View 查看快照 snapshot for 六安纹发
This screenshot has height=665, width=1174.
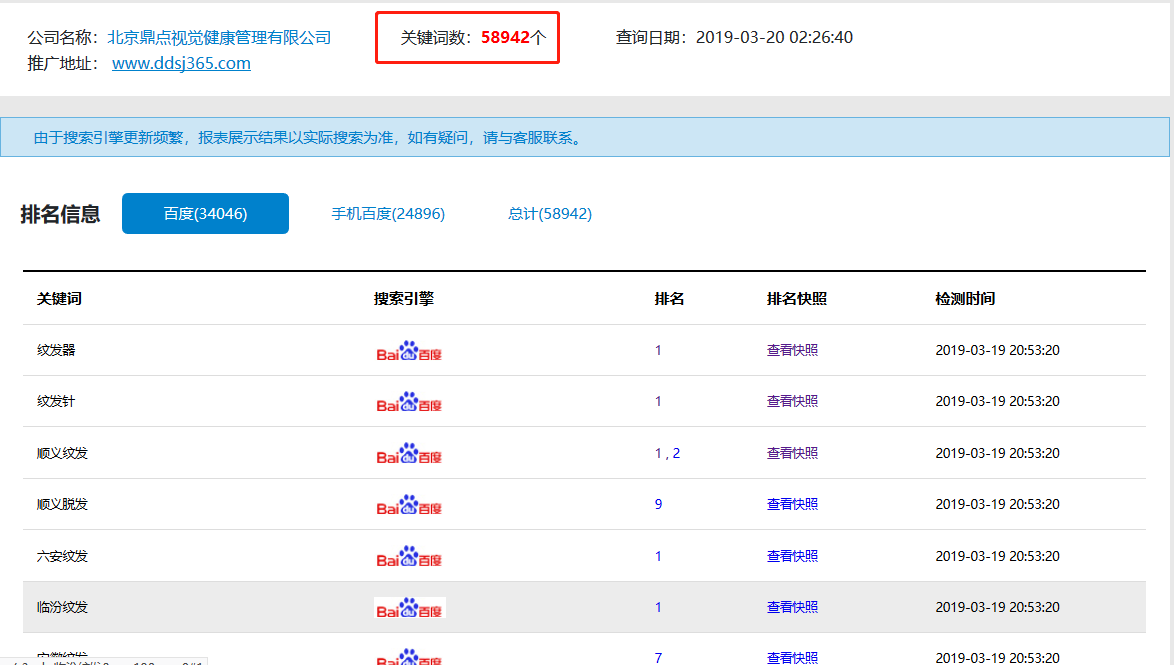(x=792, y=556)
